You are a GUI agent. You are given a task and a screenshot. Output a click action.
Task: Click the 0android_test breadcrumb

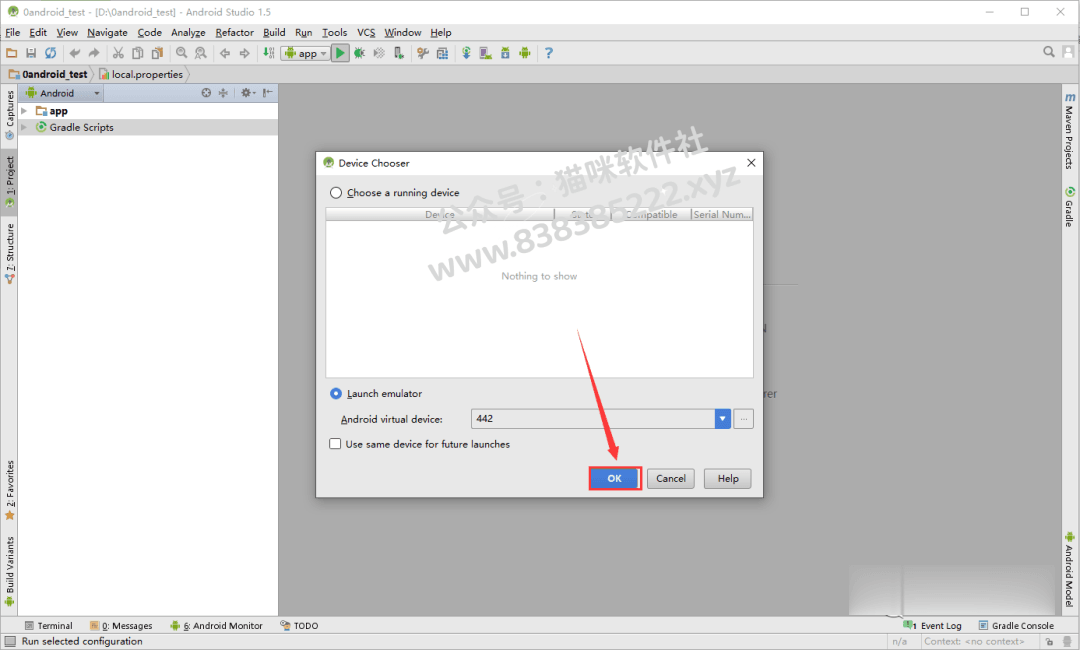pyautogui.click(x=48, y=74)
